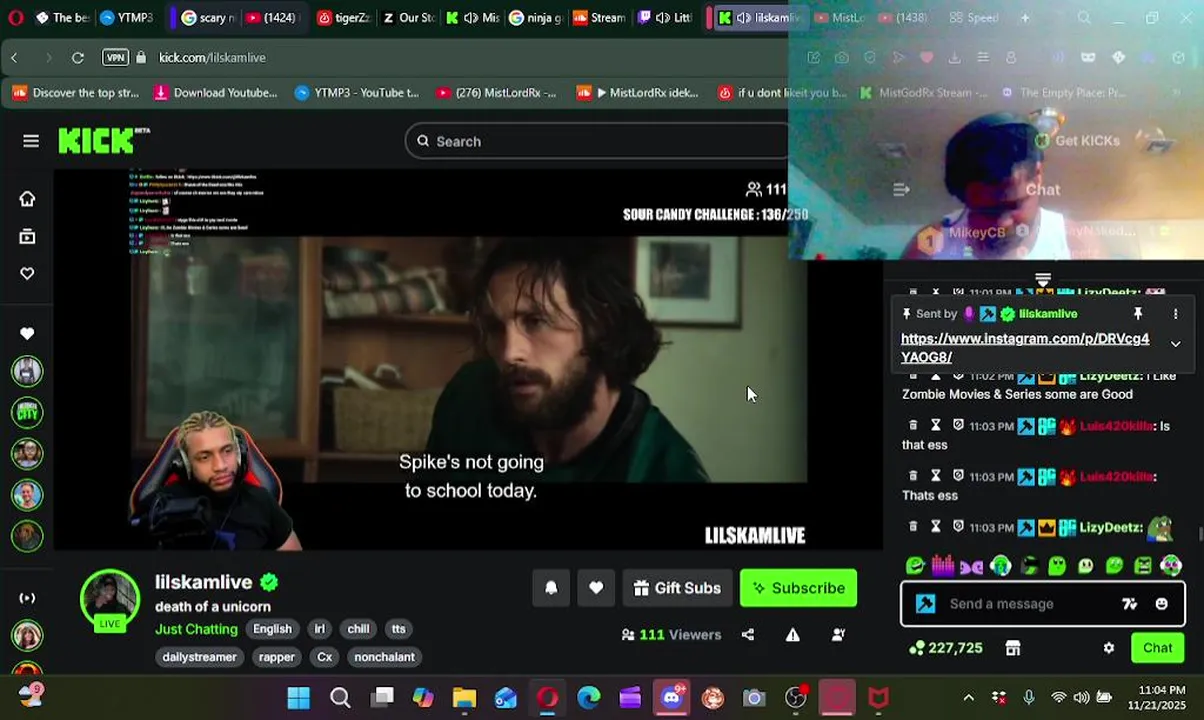Select the first green emote in quick bar
The image size is (1204, 720).
[915, 566]
